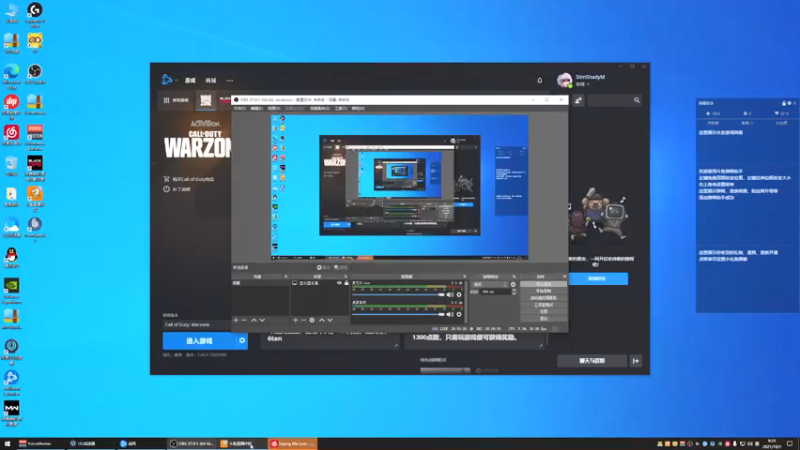The image size is (800, 450).
Task: Toggle the lock on display capture source
Action: click(346, 283)
